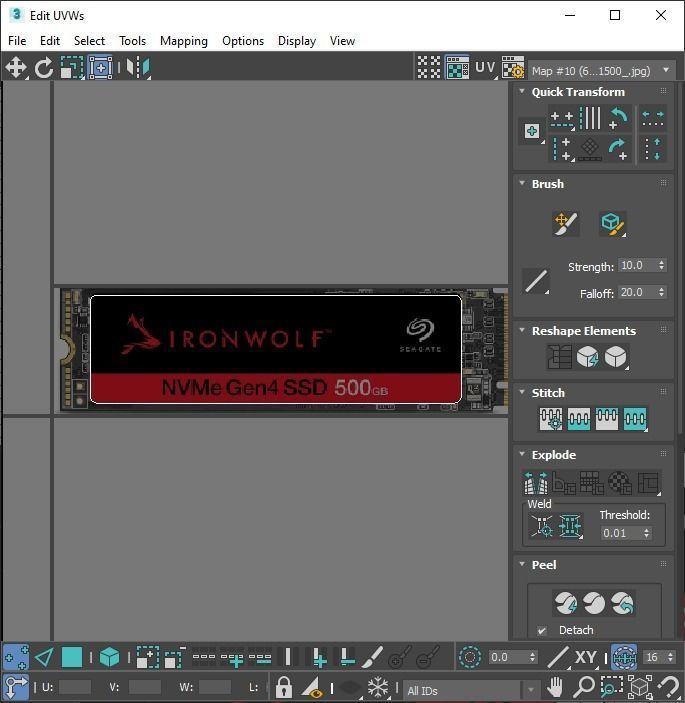Click the Target Weld icon
This screenshot has width=685, height=703.
click(x=542, y=525)
